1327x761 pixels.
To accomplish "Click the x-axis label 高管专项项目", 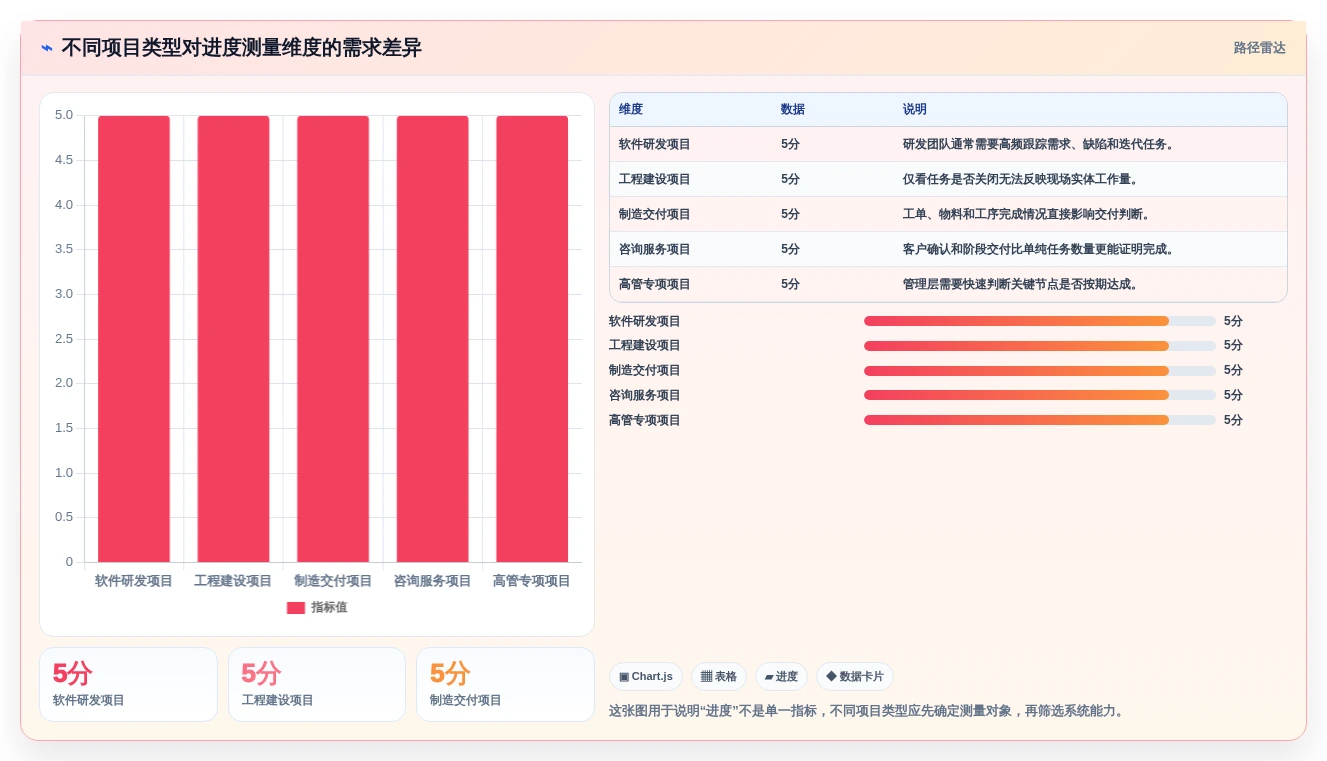I will (x=532, y=581).
